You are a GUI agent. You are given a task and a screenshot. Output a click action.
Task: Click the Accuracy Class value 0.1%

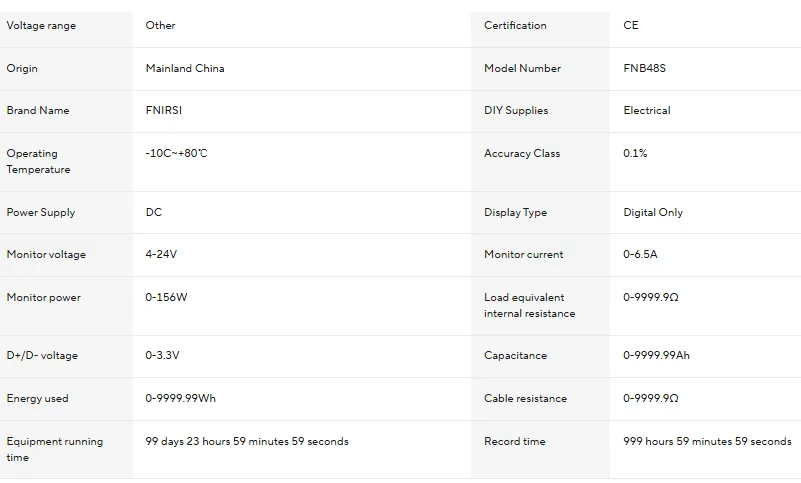(635, 154)
